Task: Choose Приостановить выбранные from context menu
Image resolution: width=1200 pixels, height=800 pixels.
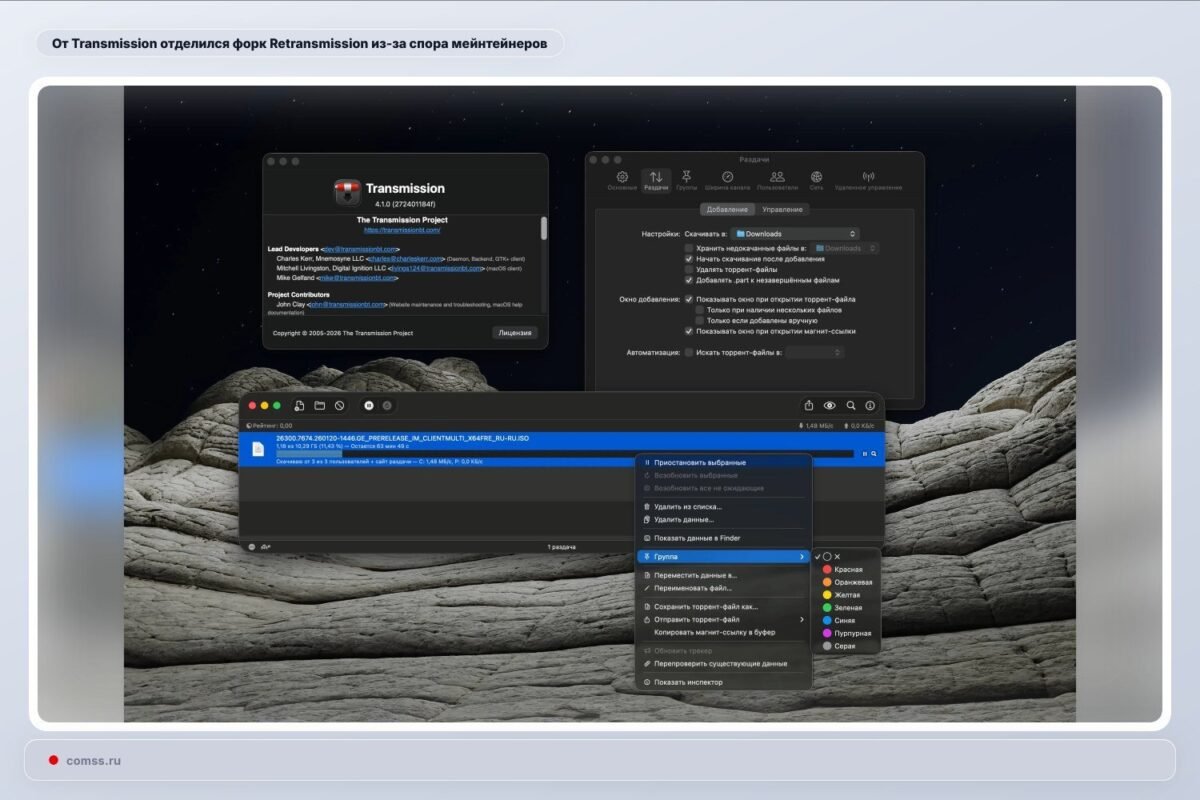Action: pos(723,463)
